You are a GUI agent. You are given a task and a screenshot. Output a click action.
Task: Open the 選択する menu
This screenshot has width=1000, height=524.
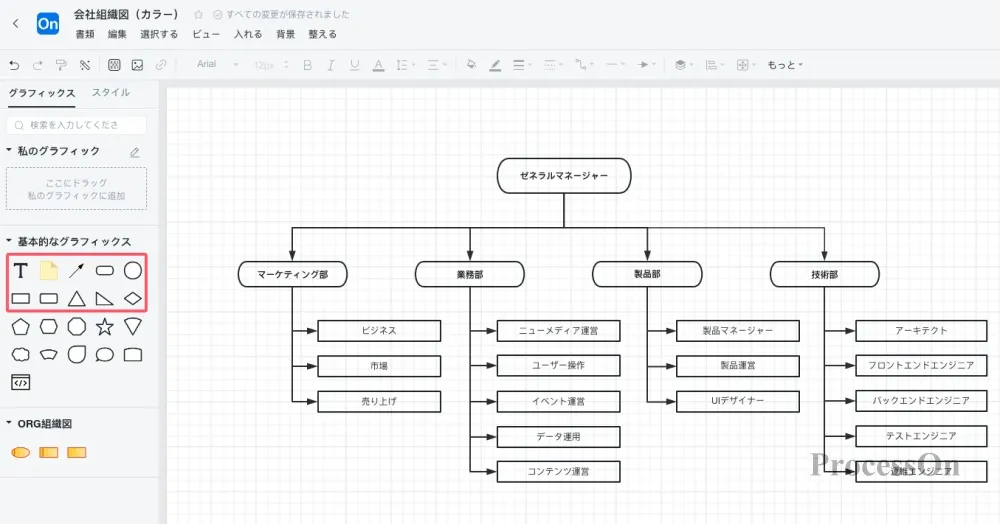(x=159, y=34)
